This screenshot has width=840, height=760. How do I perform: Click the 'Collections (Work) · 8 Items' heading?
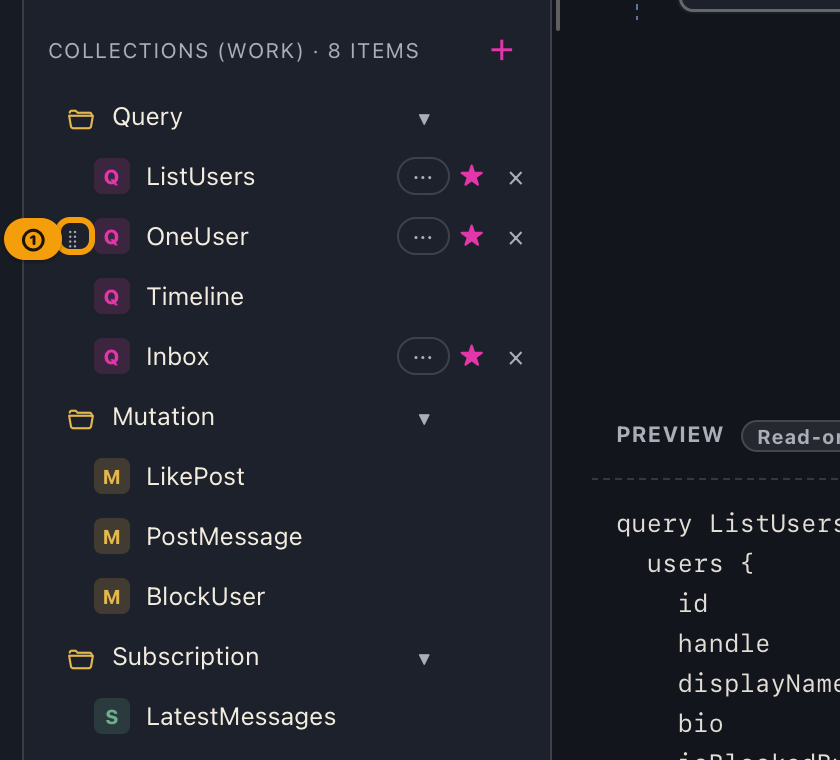click(234, 51)
